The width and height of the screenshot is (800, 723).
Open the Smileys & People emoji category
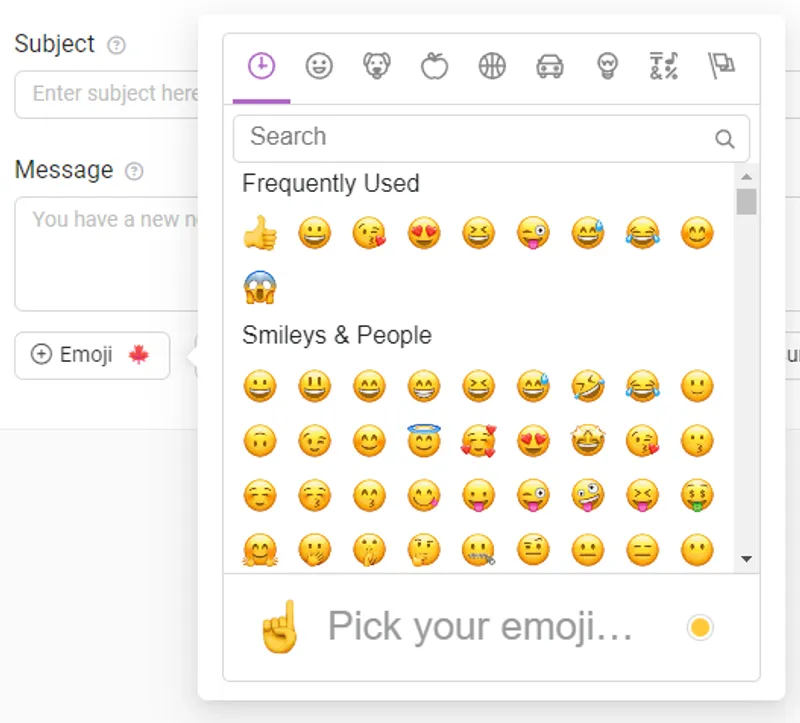pyautogui.click(x=319, y=67)
